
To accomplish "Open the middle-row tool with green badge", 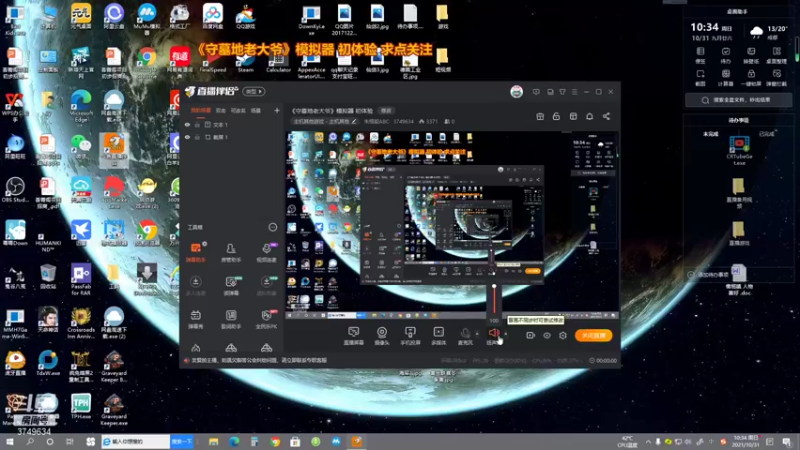I will (x=231, y=286).
